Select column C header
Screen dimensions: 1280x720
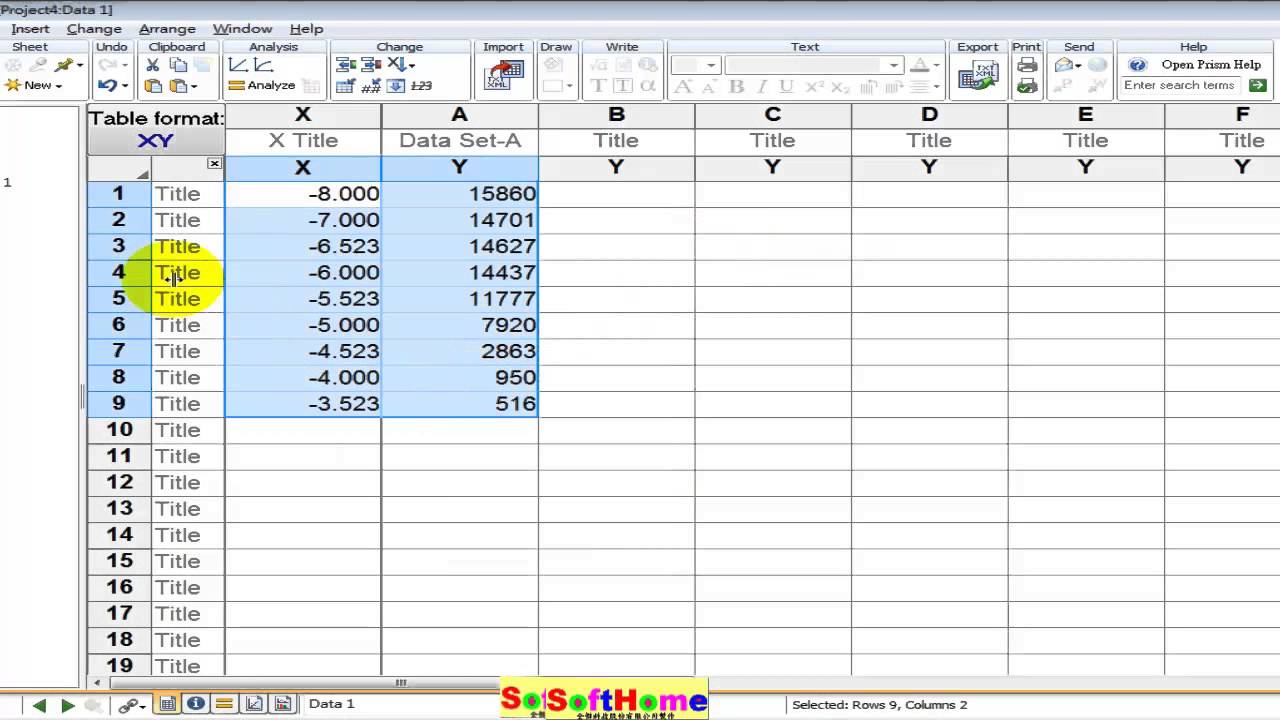coord(773,115)
